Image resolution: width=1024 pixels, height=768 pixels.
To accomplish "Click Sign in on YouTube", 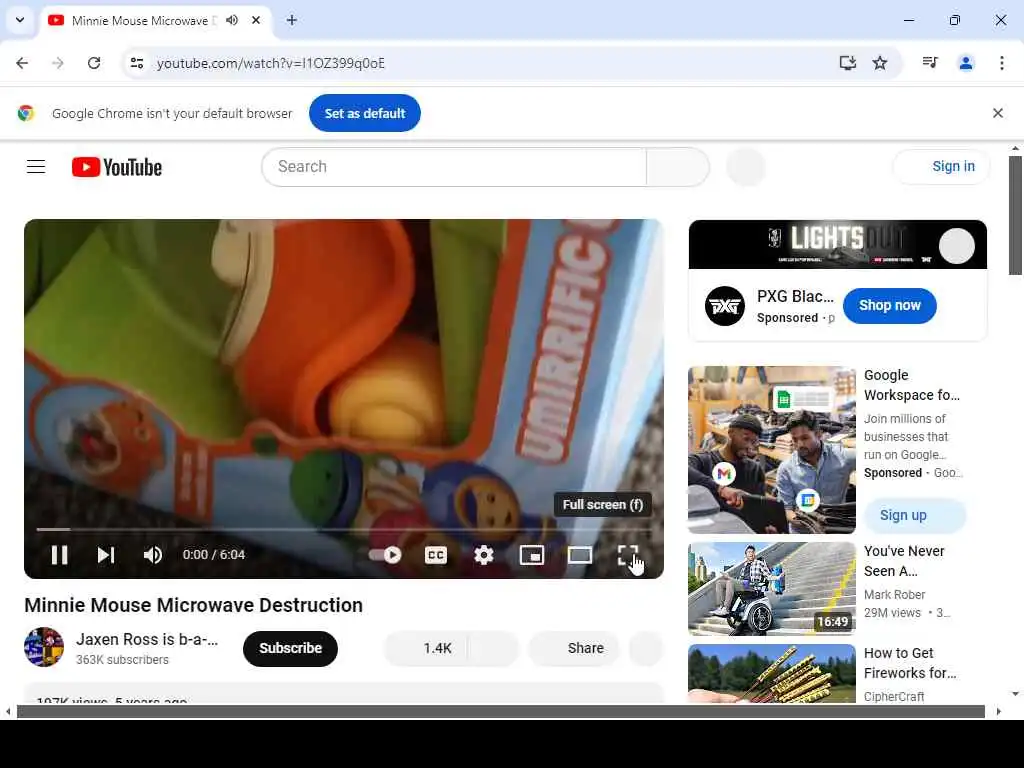I will pos(941,167).
